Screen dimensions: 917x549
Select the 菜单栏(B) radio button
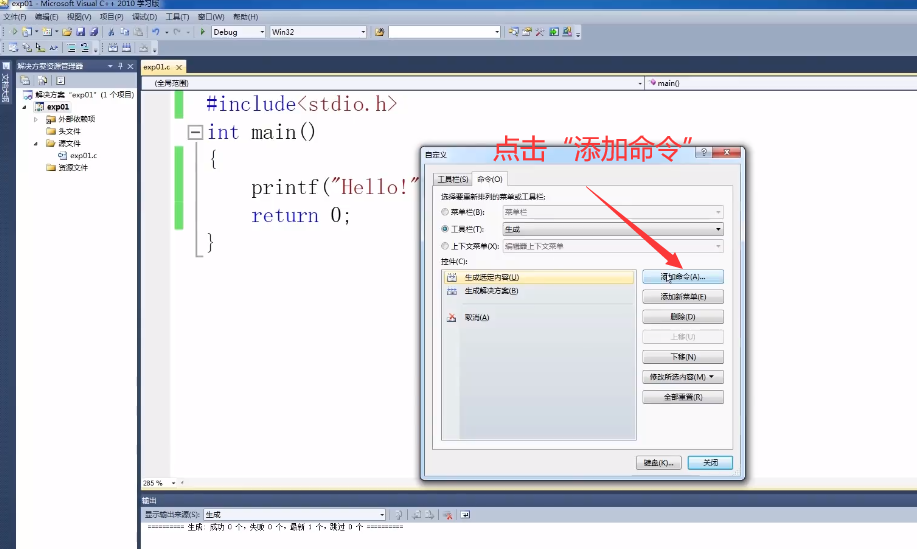click(x=445, y=212)
